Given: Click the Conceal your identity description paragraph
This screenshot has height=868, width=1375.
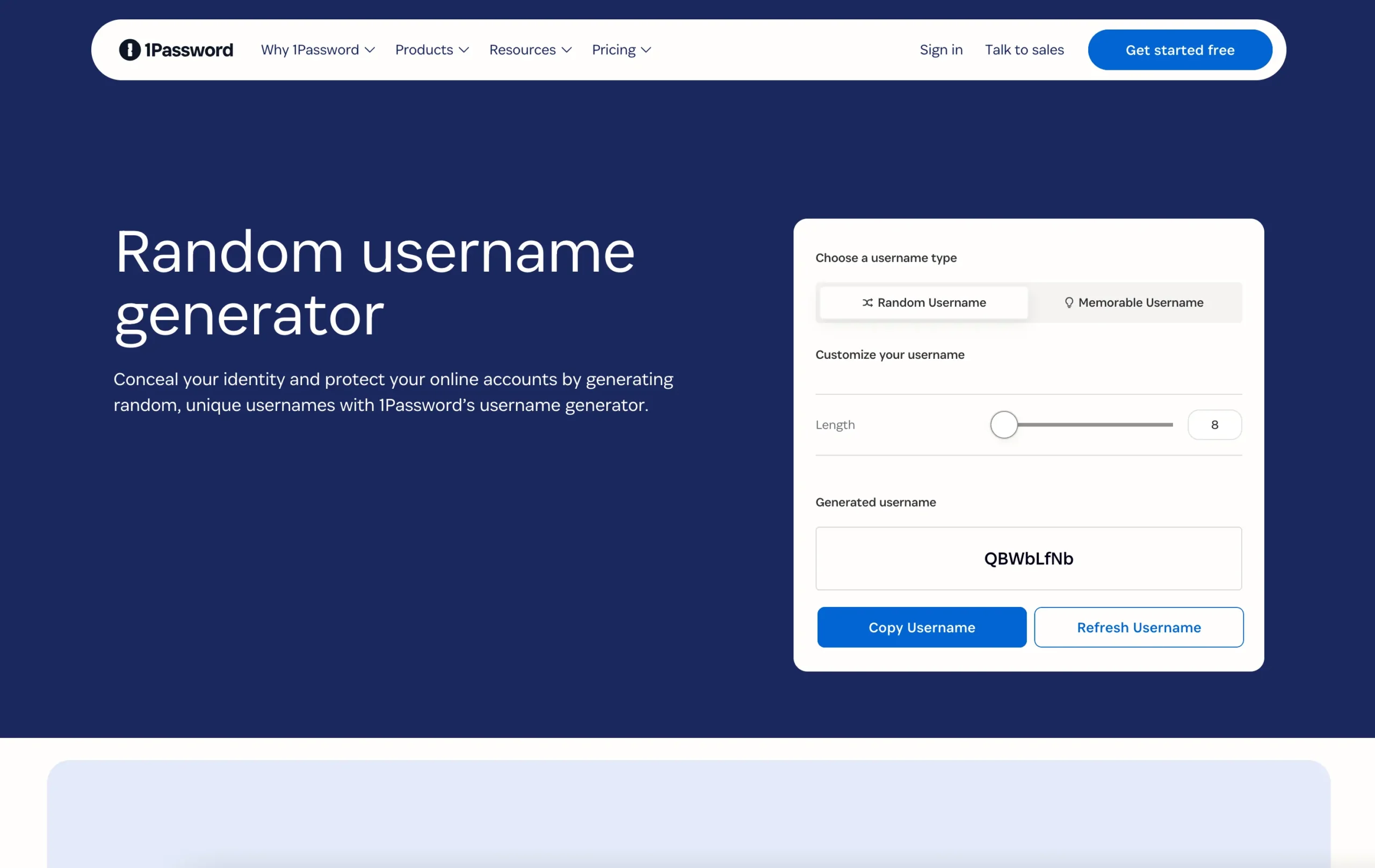Looking at the screenshot, I should coord(393,392).
